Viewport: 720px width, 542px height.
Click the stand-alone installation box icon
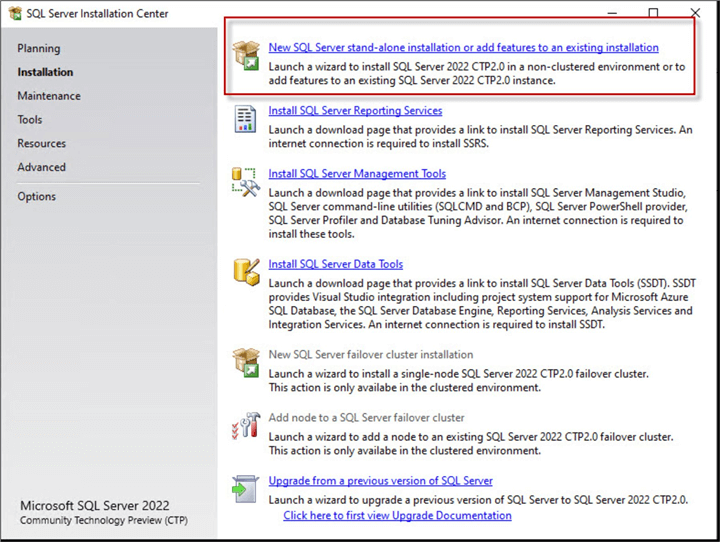tap(246, 55)
